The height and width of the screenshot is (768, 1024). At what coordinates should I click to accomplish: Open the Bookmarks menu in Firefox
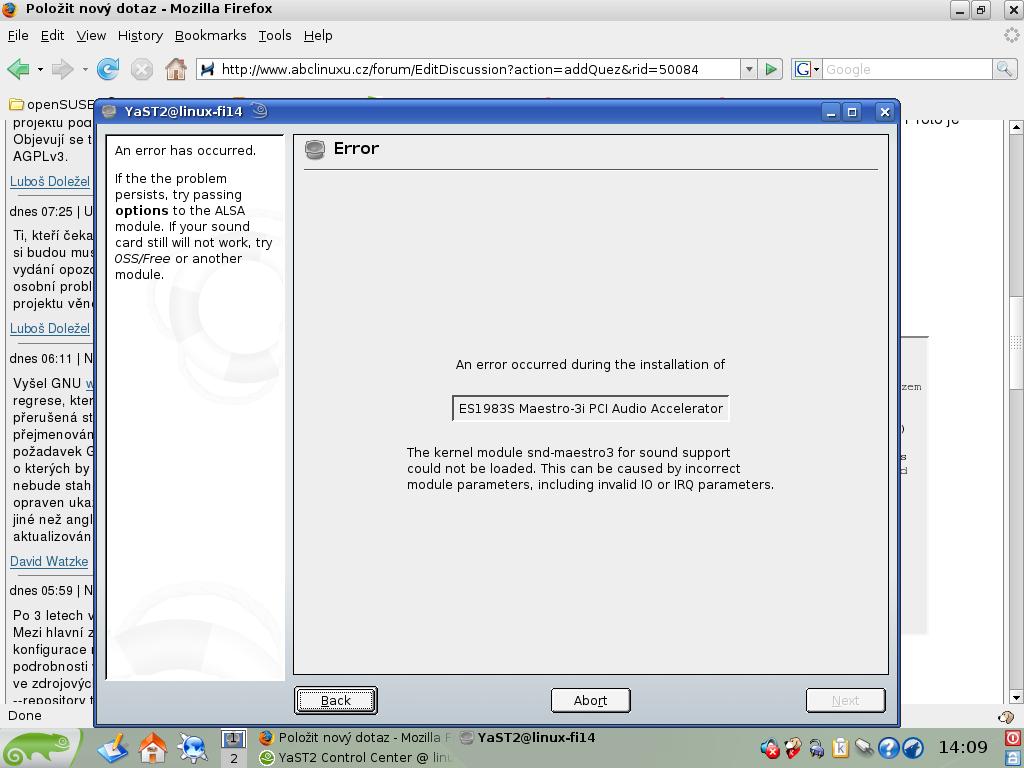click(x=210, y=36)
